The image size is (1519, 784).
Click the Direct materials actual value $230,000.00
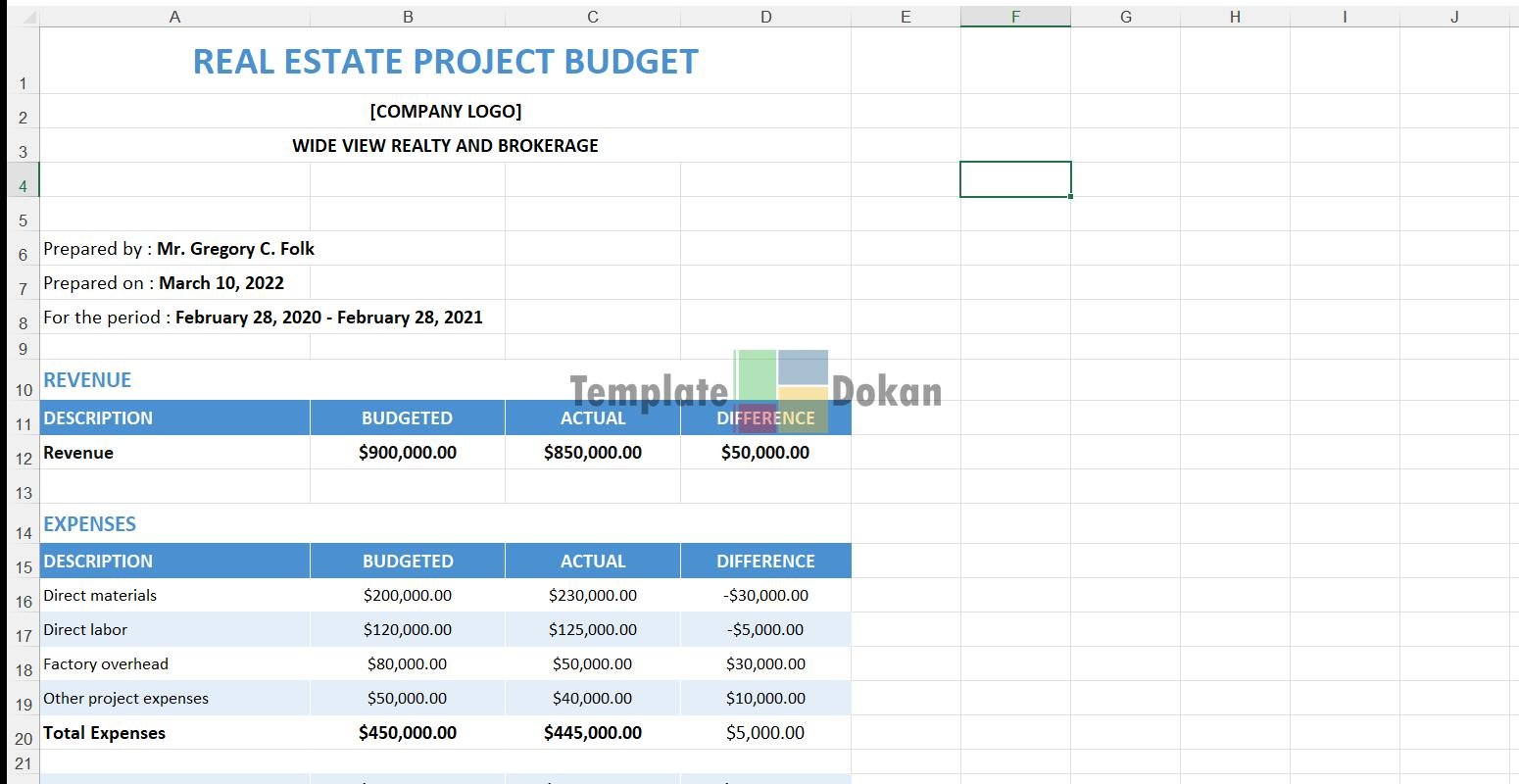pyautogui.click(x=593, y=596)
